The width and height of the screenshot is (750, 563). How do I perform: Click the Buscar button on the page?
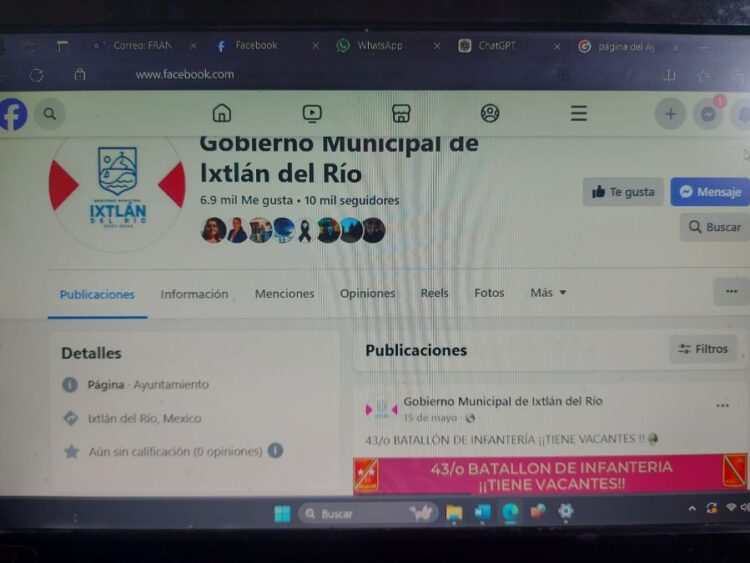pyautogui.click(x=715, y=227)
